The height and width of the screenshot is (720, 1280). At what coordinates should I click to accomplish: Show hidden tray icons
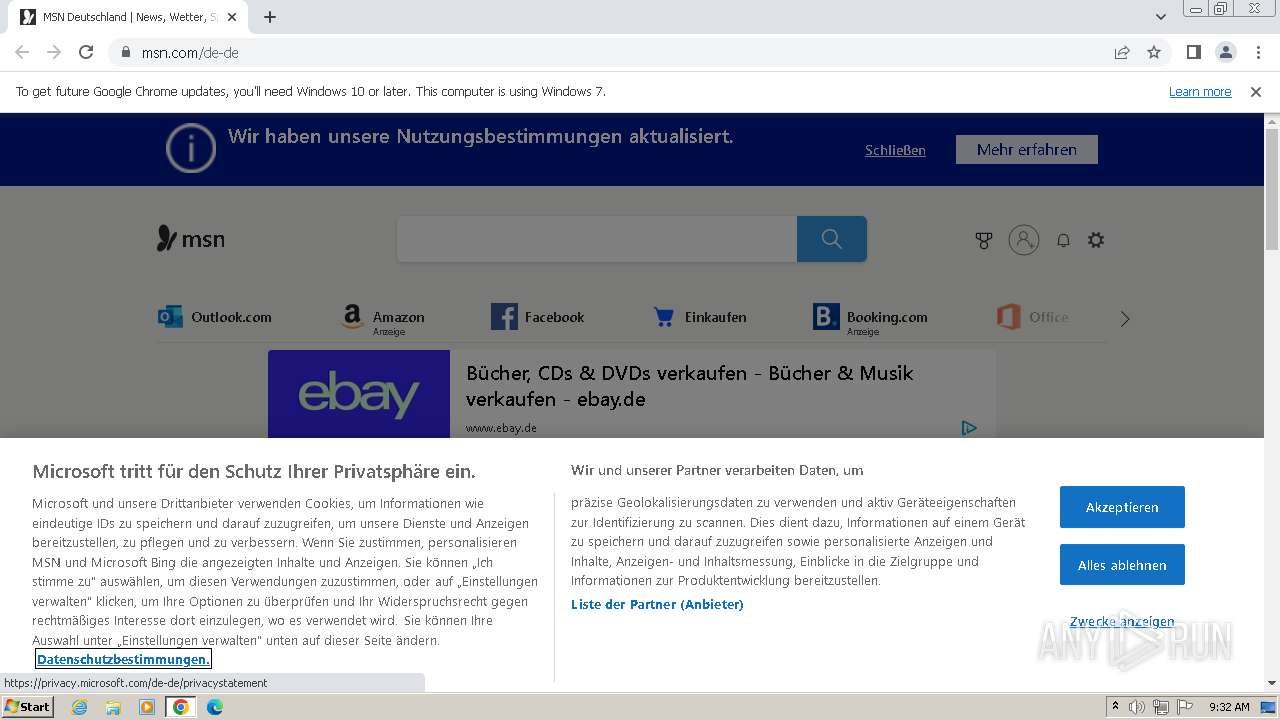(1115, 707)
